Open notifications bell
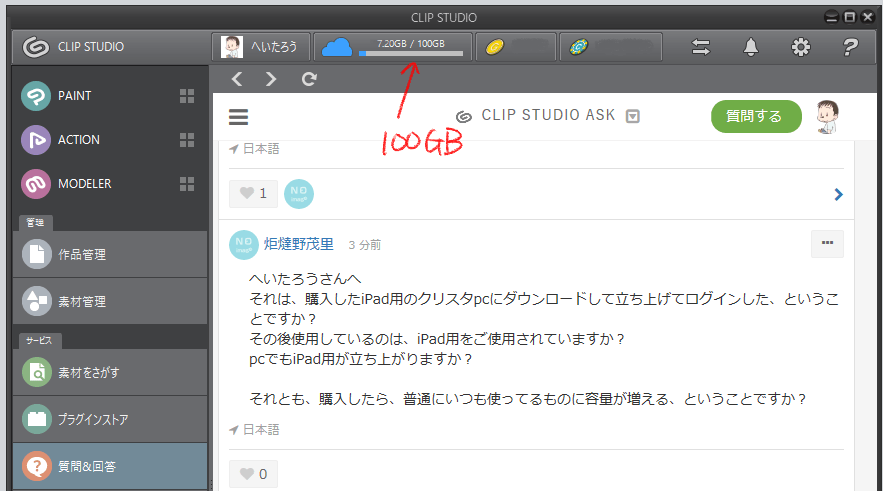 tap(751, 47)
